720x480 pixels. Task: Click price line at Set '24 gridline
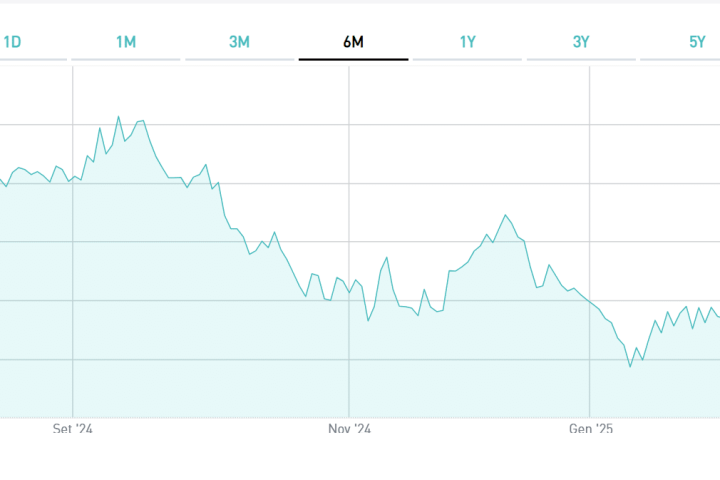(73, 177)
